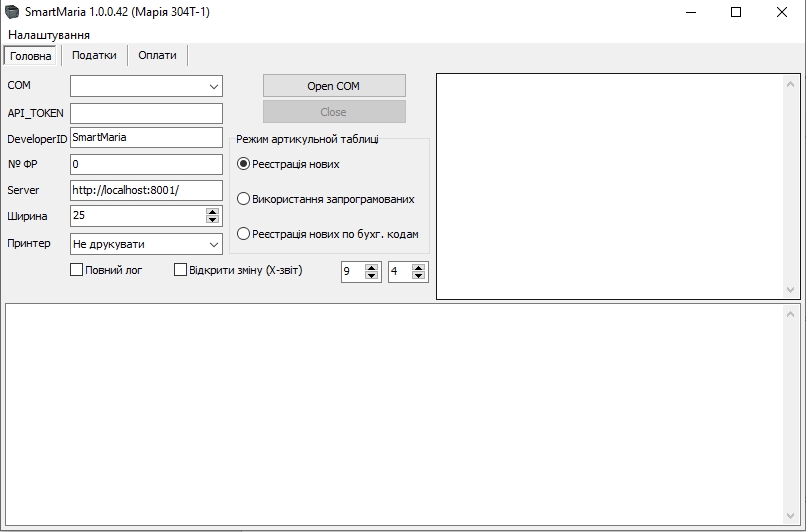This screenshot has height=532, width=806.
Task: Open the Принтер dropdown list
Action: pyautogui.click(x=214, y=244)
